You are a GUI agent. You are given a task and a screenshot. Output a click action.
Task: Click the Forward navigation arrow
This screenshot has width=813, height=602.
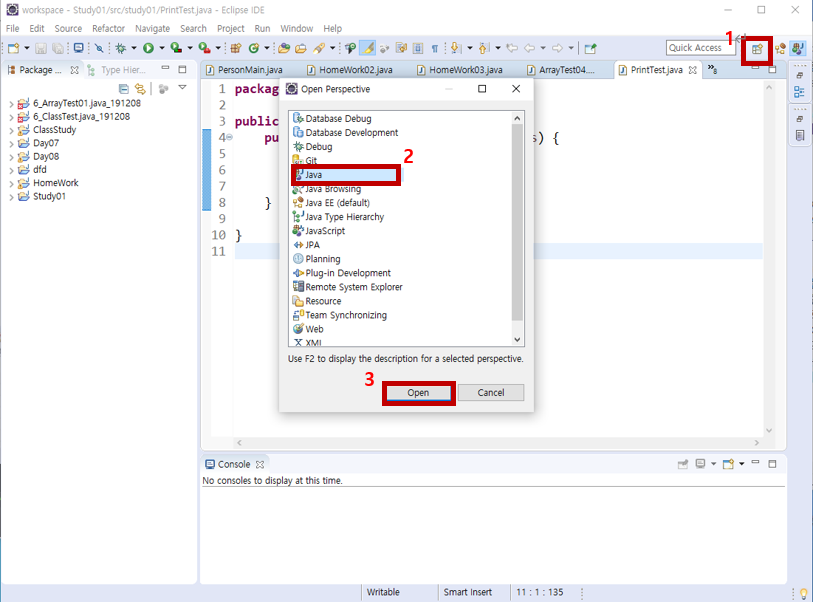(557, 48)
